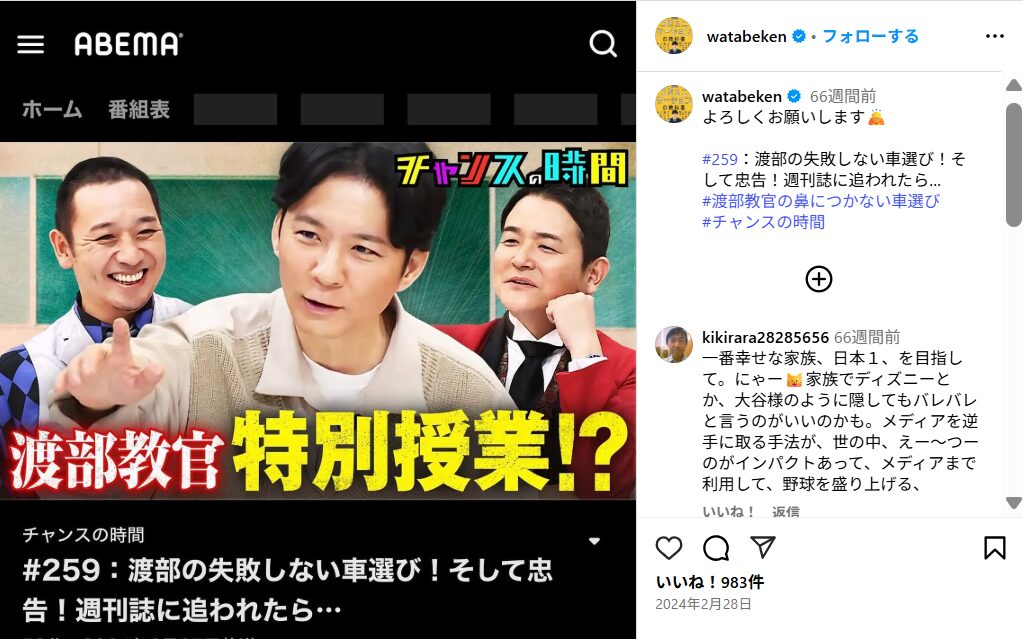Screen dimensions: 1023x639
Task: Save the post with the bookmark icon
Action: pyautogui.click(x=994, y=548)
